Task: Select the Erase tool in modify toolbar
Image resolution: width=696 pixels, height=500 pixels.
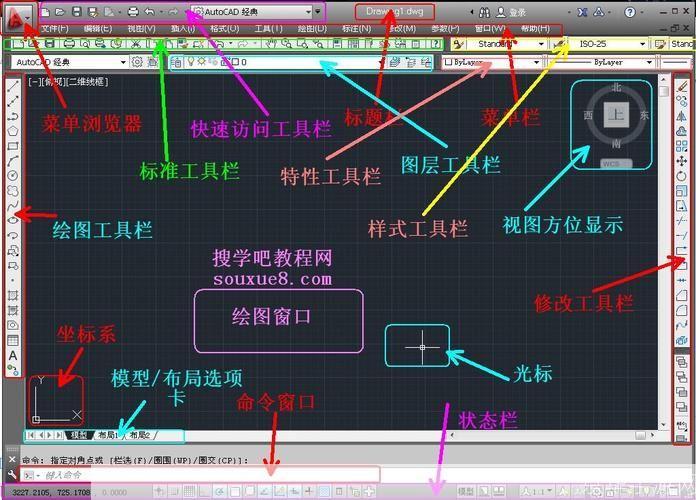Action: pyautogui.click(x=681, y=86)
